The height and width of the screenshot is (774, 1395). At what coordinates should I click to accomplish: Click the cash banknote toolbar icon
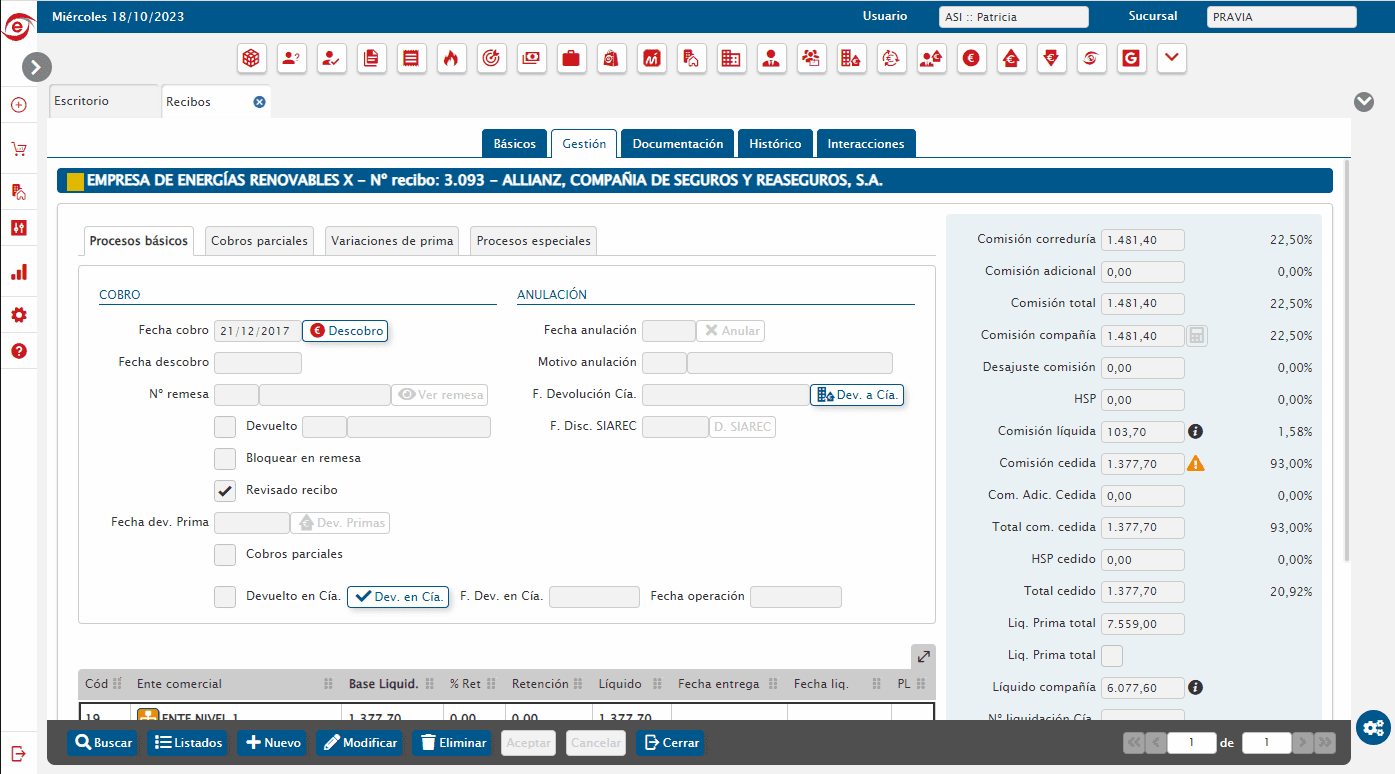(531, 59)
